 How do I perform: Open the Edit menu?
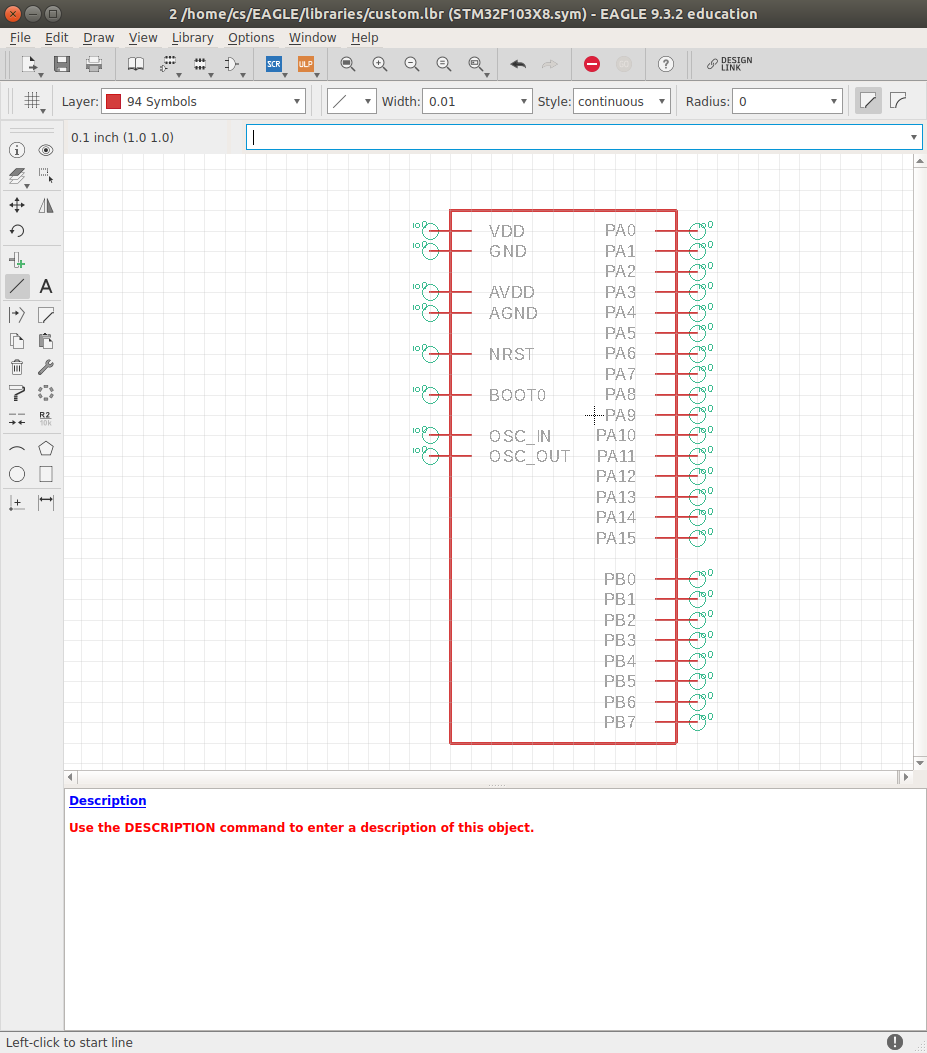pyautogui.click(x=56, y=38)
